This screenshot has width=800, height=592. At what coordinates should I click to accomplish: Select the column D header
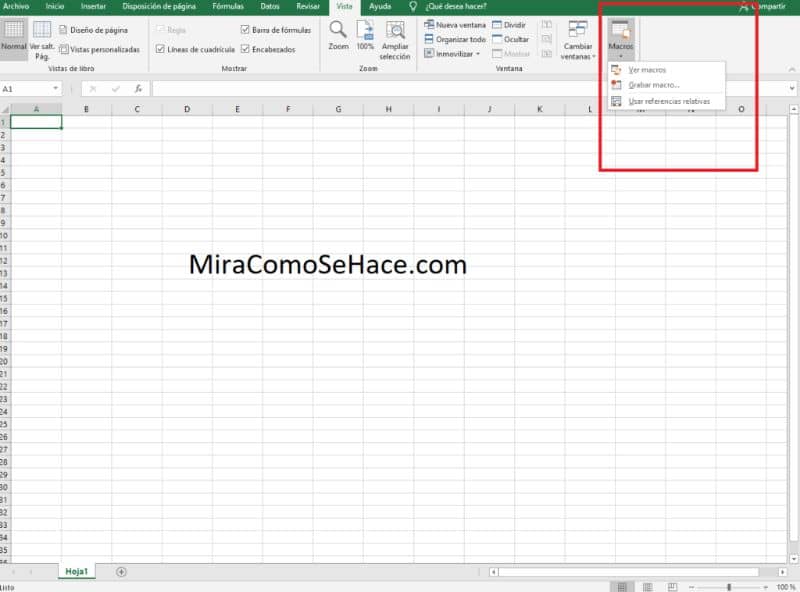click(187, 109)
